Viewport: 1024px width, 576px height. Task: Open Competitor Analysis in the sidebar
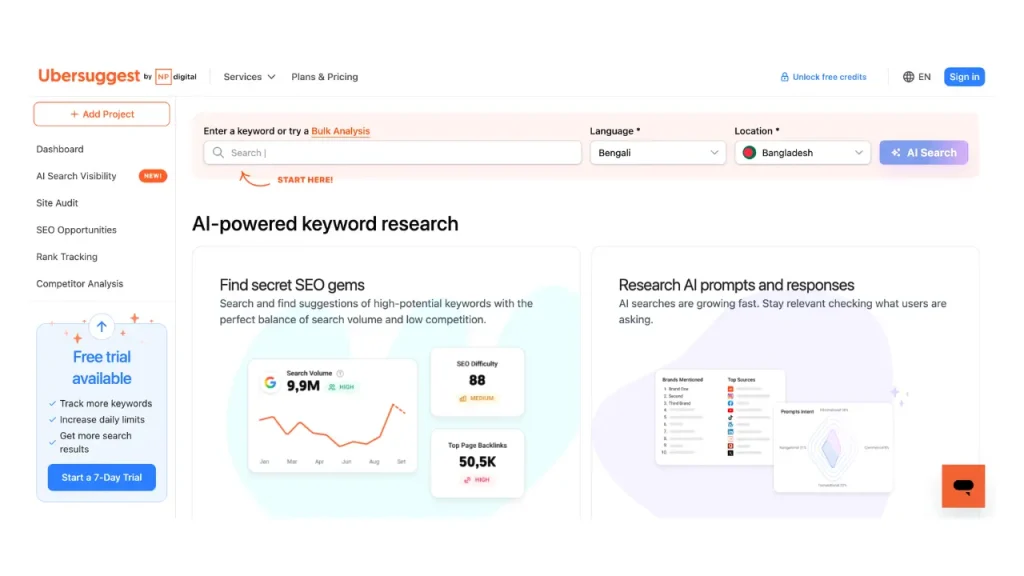point(80,283)
